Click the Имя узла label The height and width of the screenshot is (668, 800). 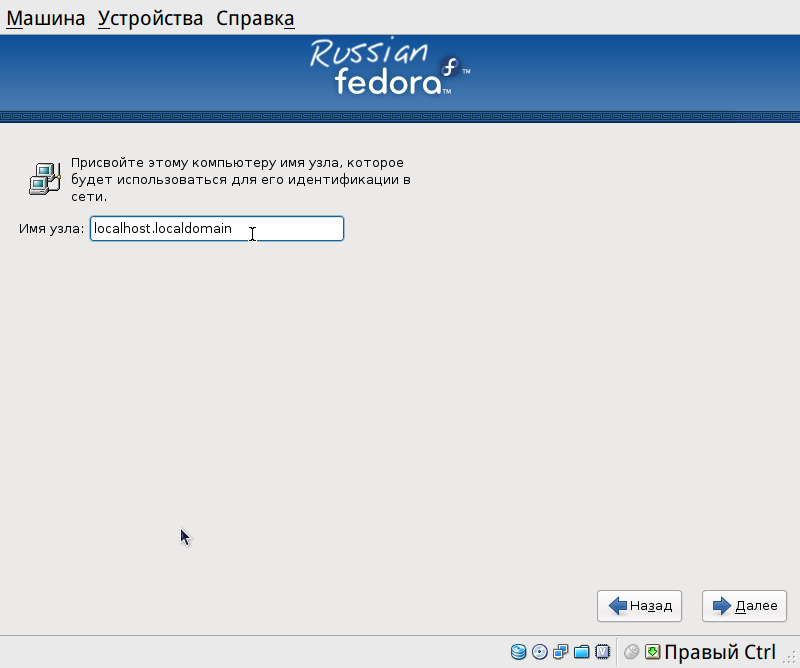[52, 229]
